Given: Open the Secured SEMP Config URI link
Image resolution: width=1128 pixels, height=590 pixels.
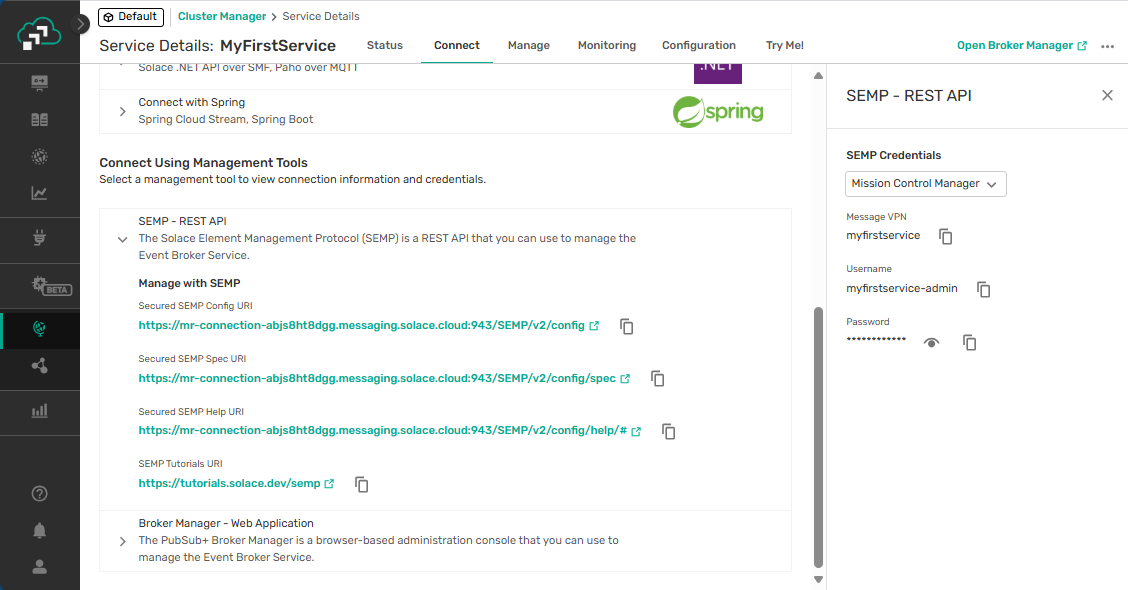Looking at the screenshot, I should click(x=368, y=325).
